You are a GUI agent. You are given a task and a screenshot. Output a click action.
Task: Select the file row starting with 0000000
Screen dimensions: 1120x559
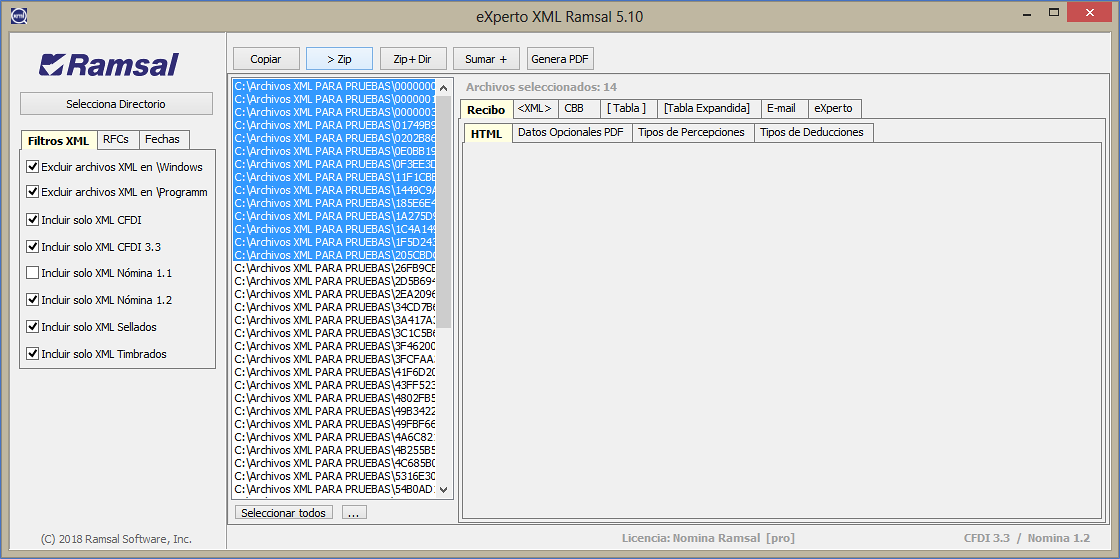point(334,86)
